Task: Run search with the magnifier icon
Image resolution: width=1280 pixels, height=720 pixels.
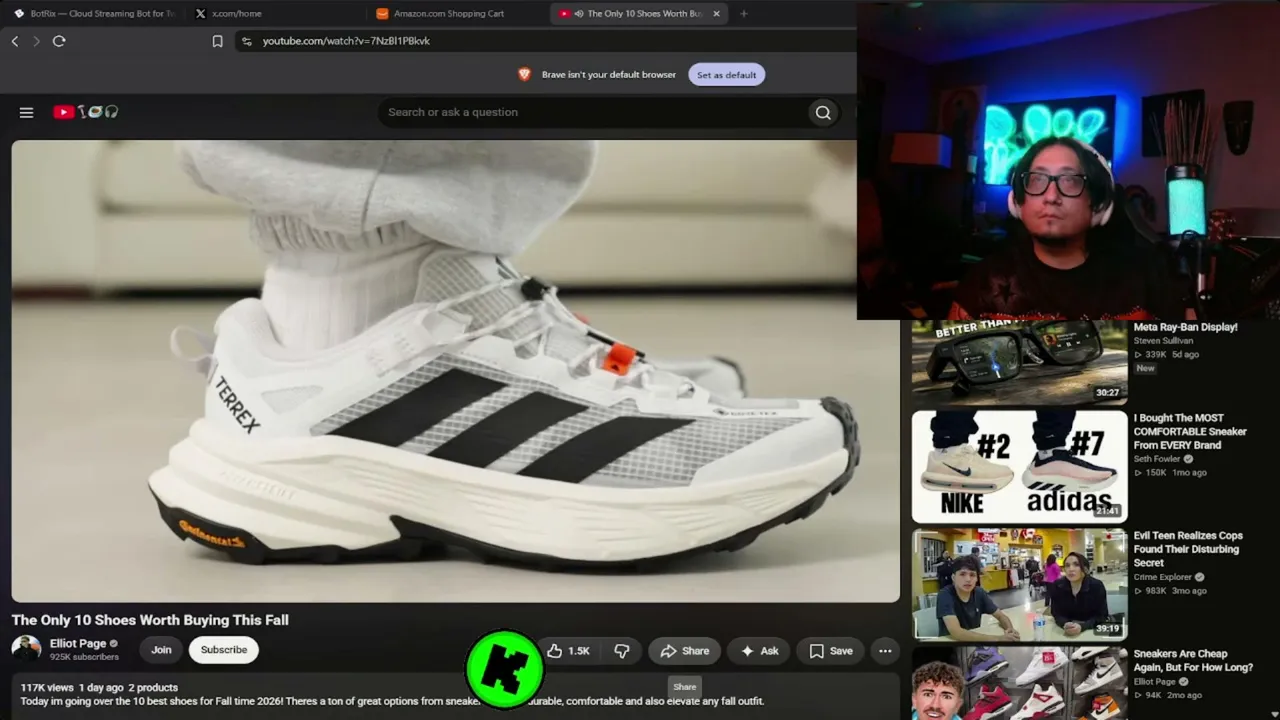Action: pos(823,112)
